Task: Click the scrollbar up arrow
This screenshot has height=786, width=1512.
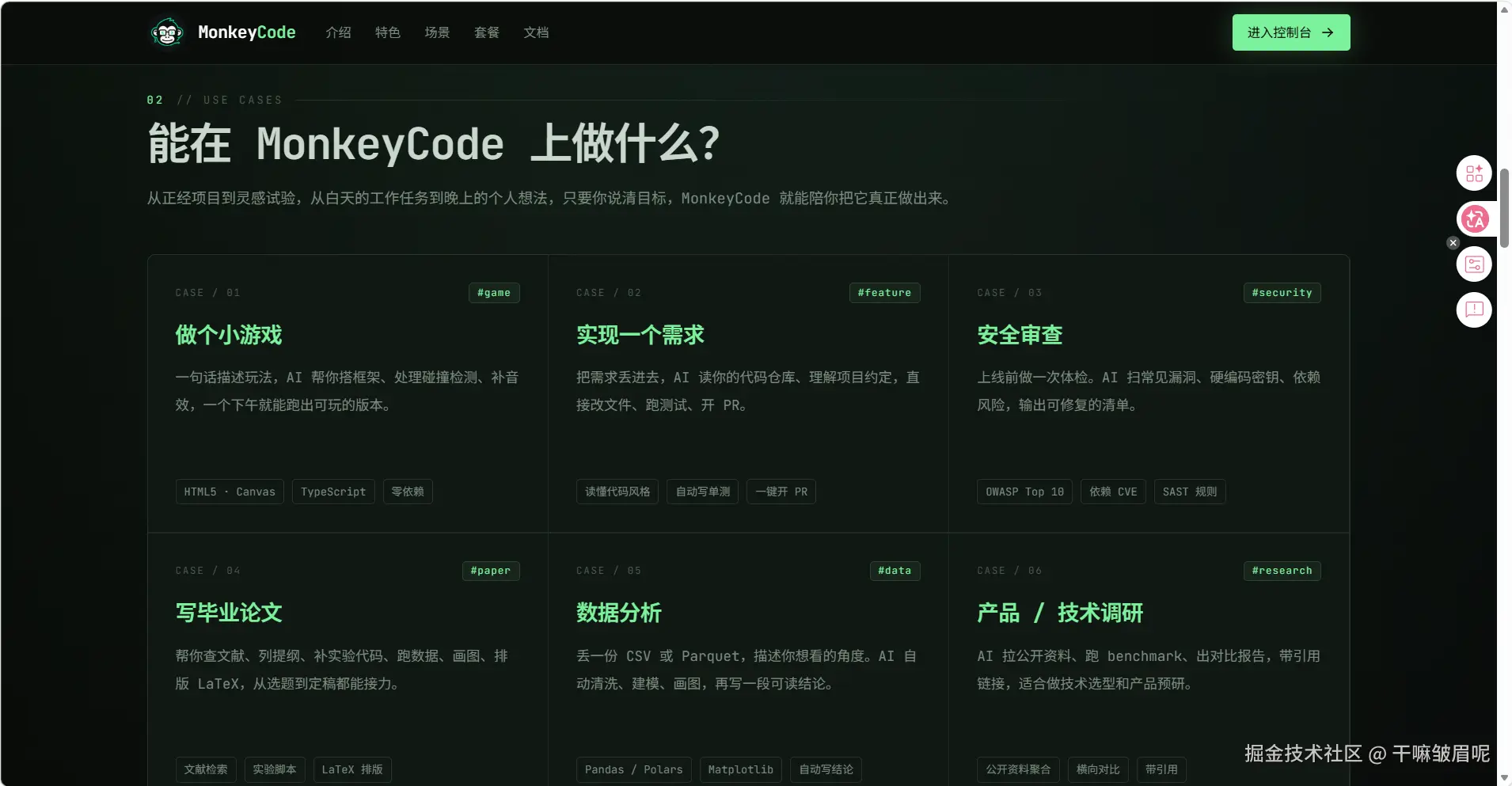Action: click(1504, 9)
